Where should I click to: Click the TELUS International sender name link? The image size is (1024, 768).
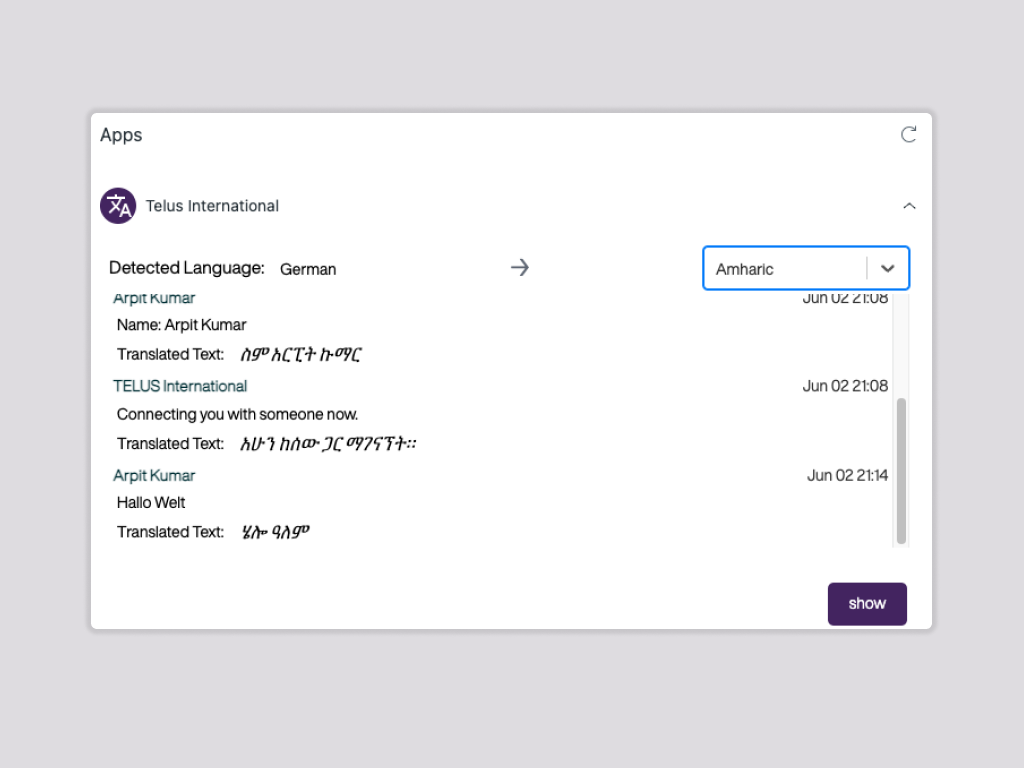(x=180, y=386)
